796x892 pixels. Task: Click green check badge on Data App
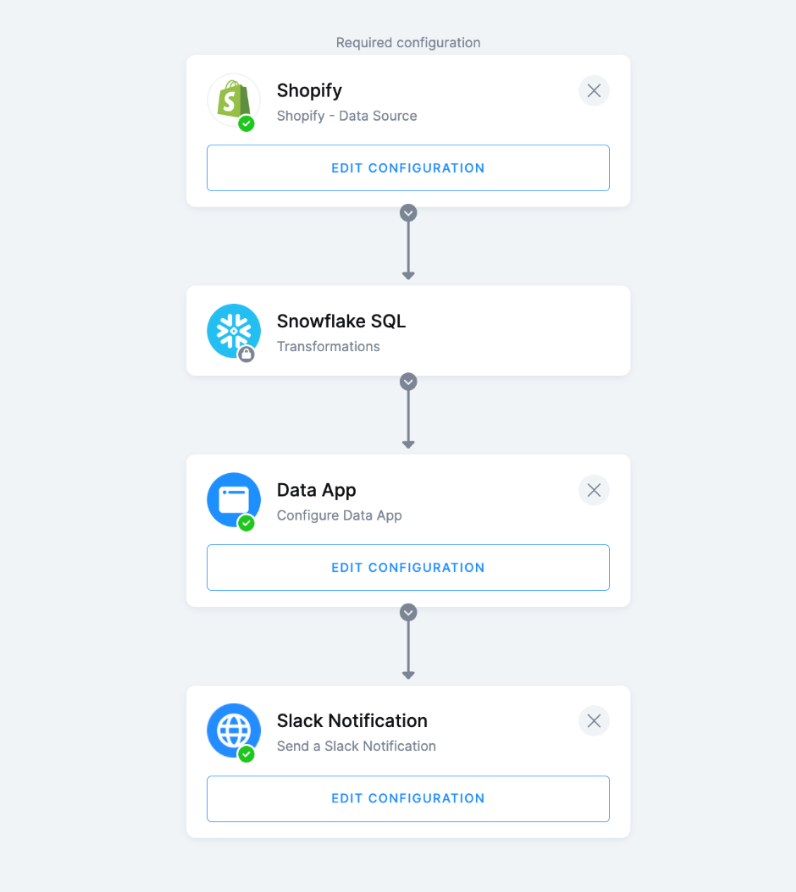tap(246, 522)
